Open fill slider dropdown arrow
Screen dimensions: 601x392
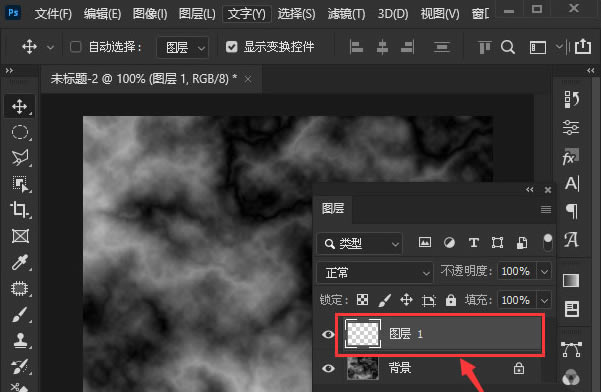pyautogui.click(x=544, y=300)
